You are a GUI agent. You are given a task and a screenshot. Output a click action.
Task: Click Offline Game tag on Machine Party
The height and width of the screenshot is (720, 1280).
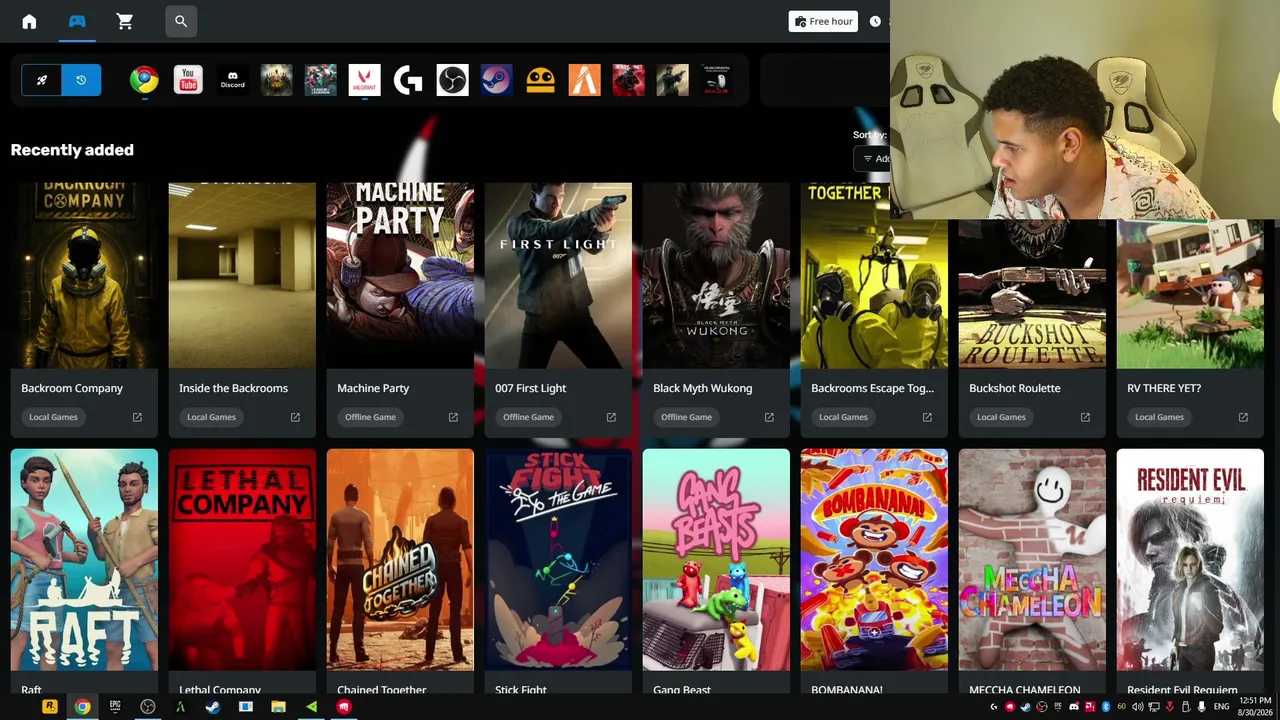[370, 417]
